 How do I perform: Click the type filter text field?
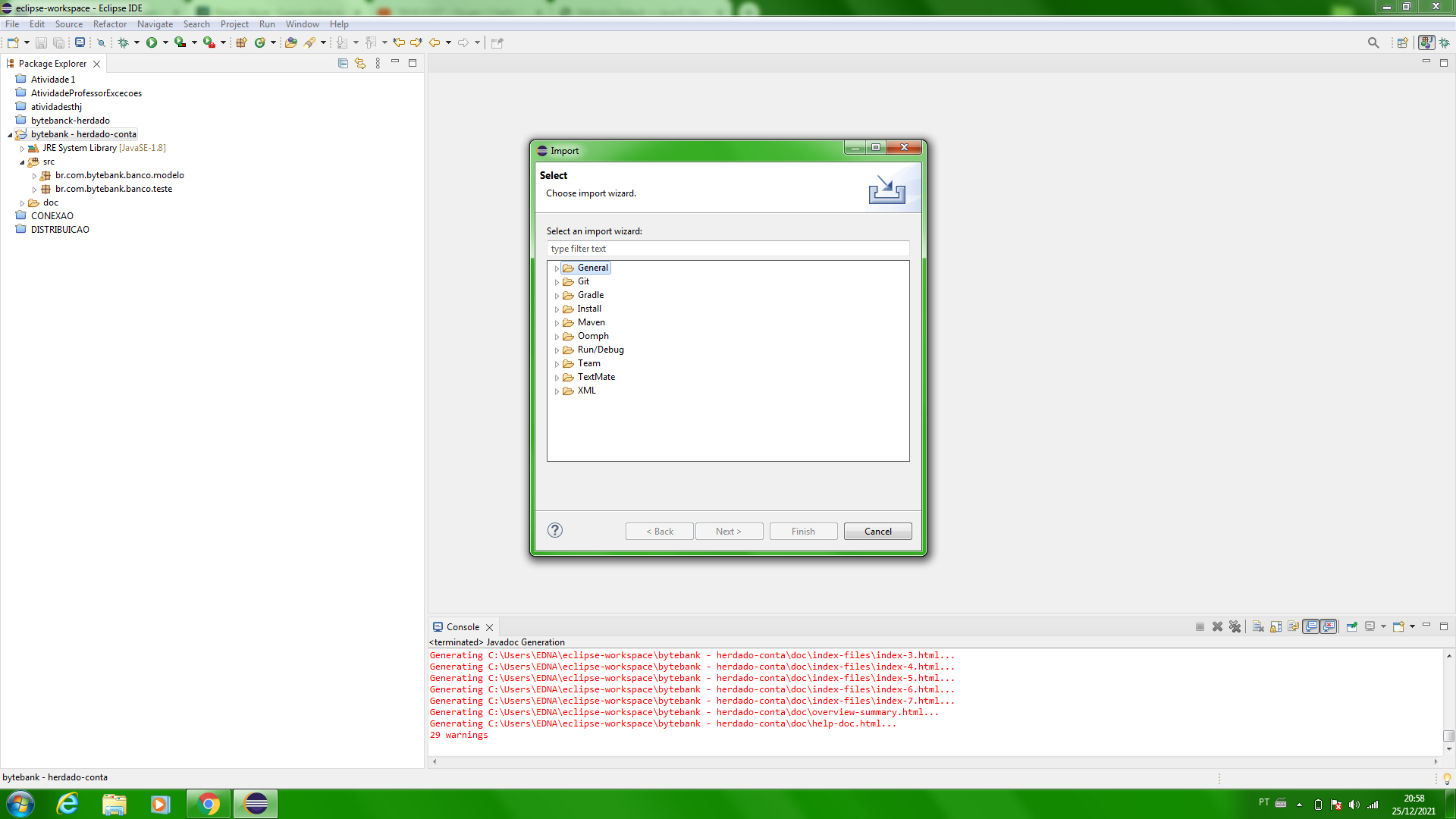728,249
